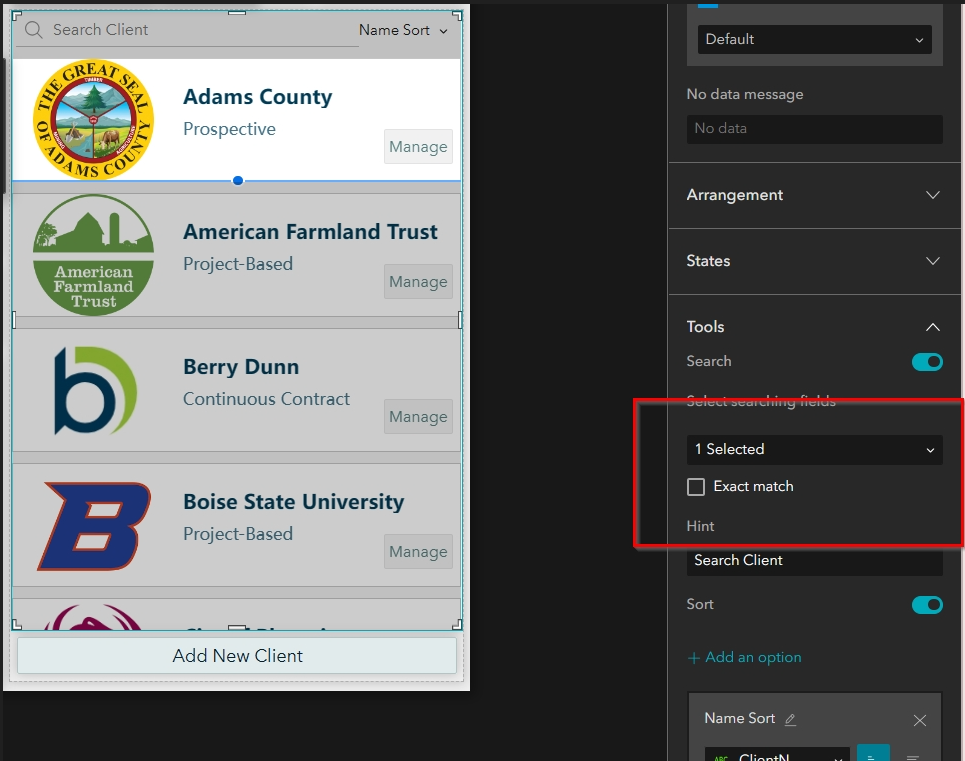Click the highlighted ascending sort order icon

click(873, 754)
